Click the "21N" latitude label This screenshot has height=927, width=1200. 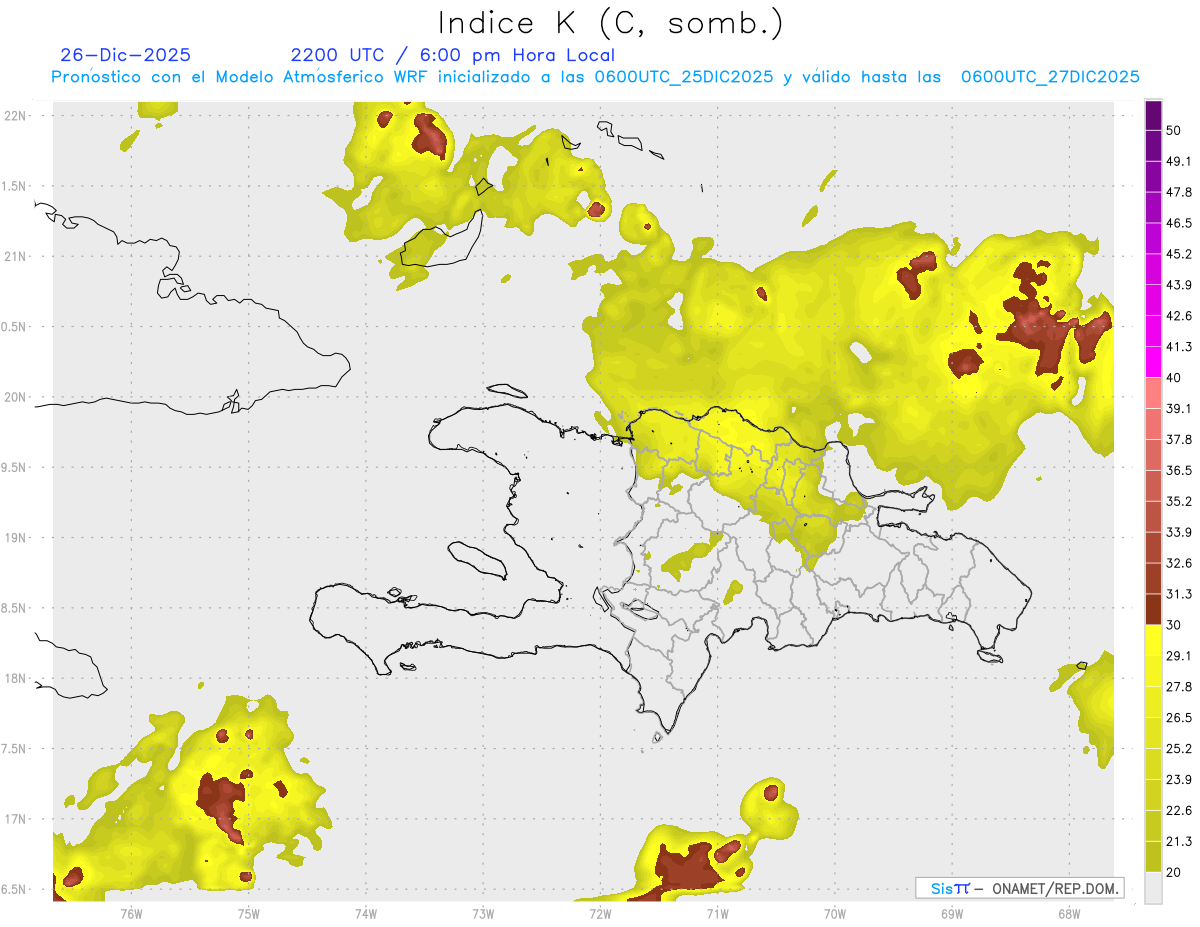click(15, 256)
